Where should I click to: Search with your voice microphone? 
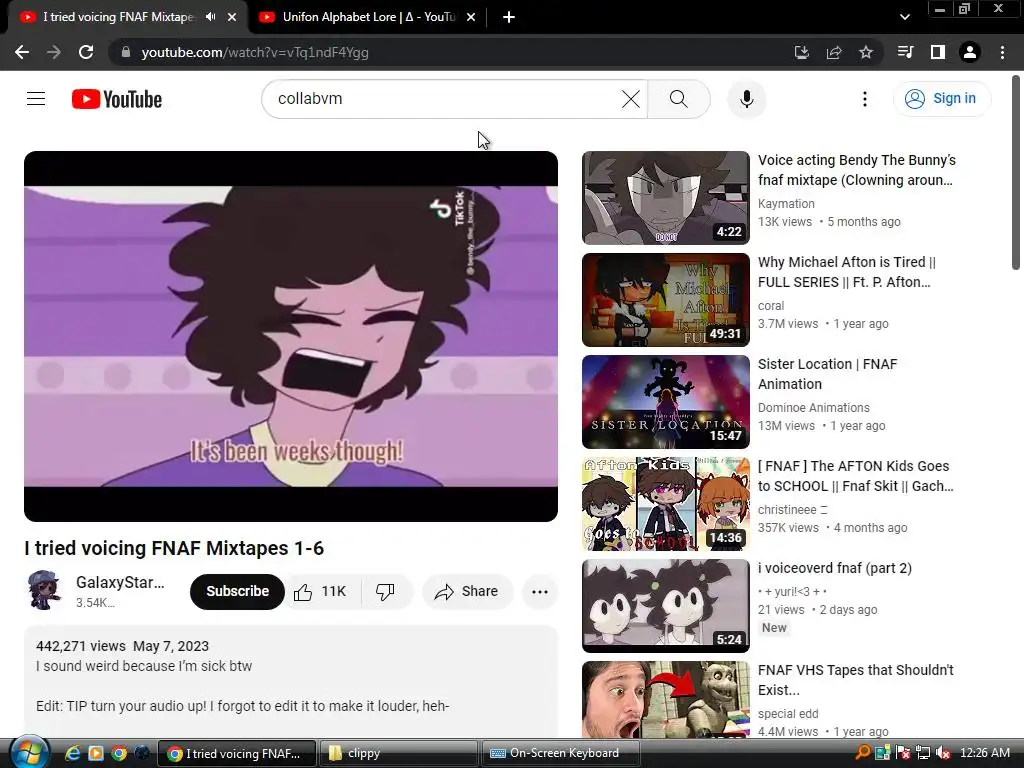[x=746, y=99]
